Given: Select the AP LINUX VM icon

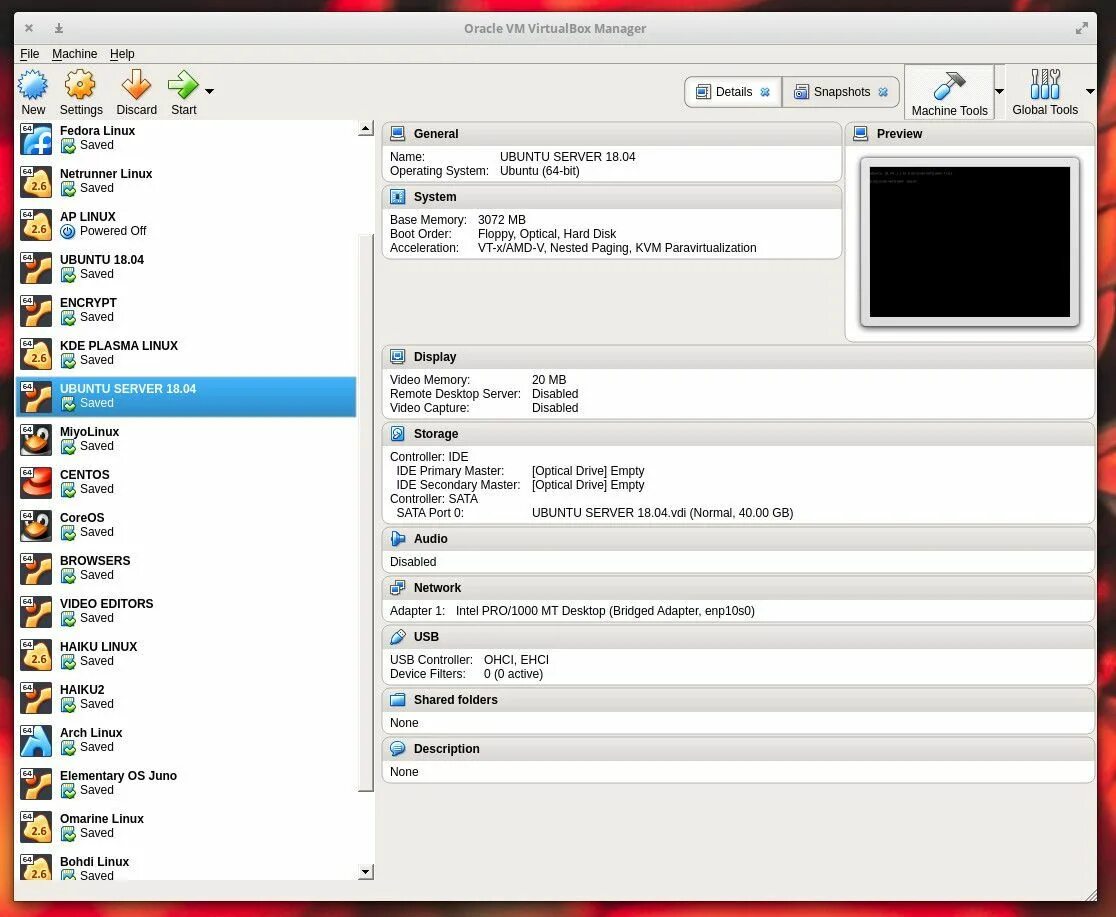Looking at the screenshot, I should point(36,225).
